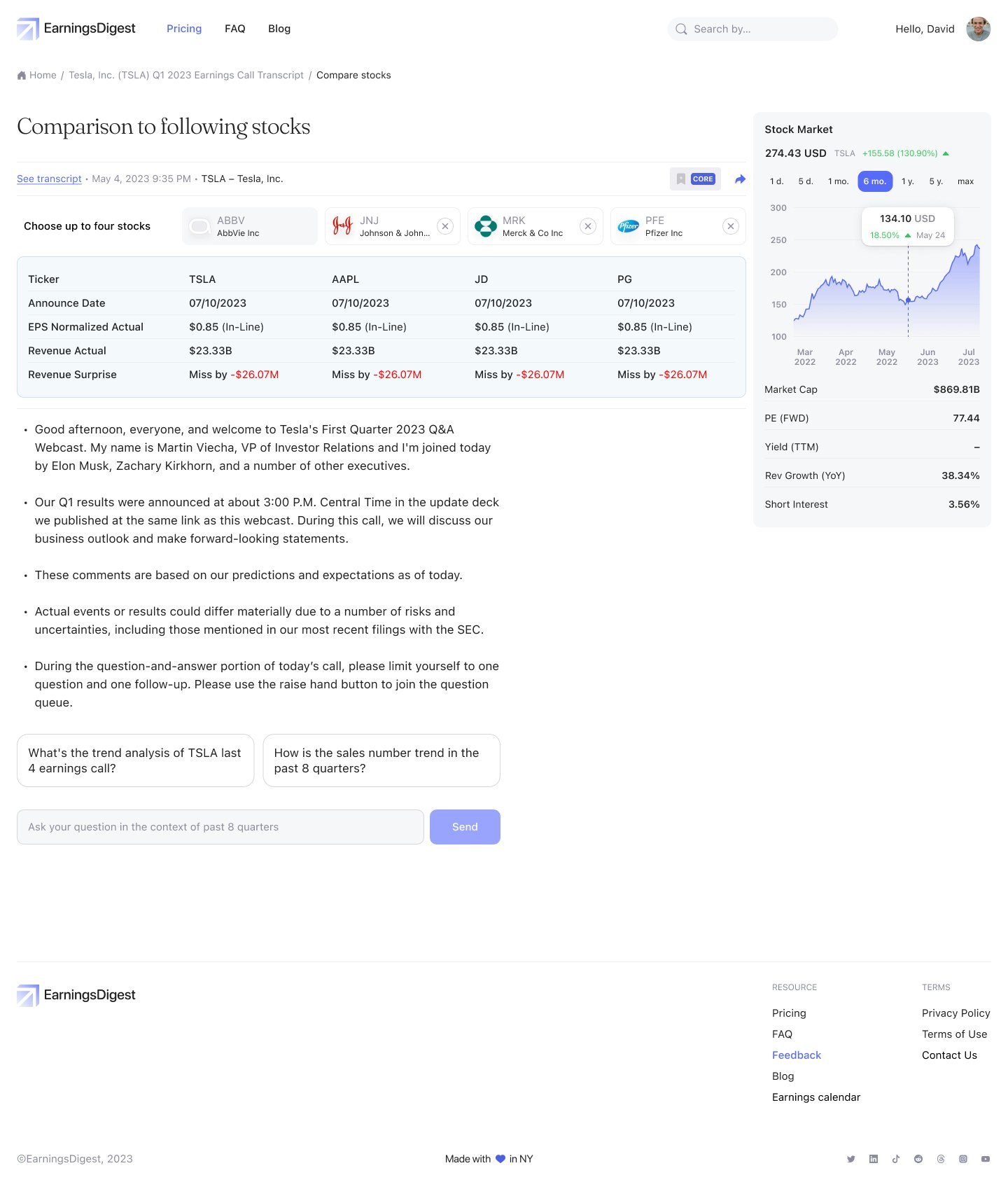
Task: Click the Send button
Action: tap(465, 827)
